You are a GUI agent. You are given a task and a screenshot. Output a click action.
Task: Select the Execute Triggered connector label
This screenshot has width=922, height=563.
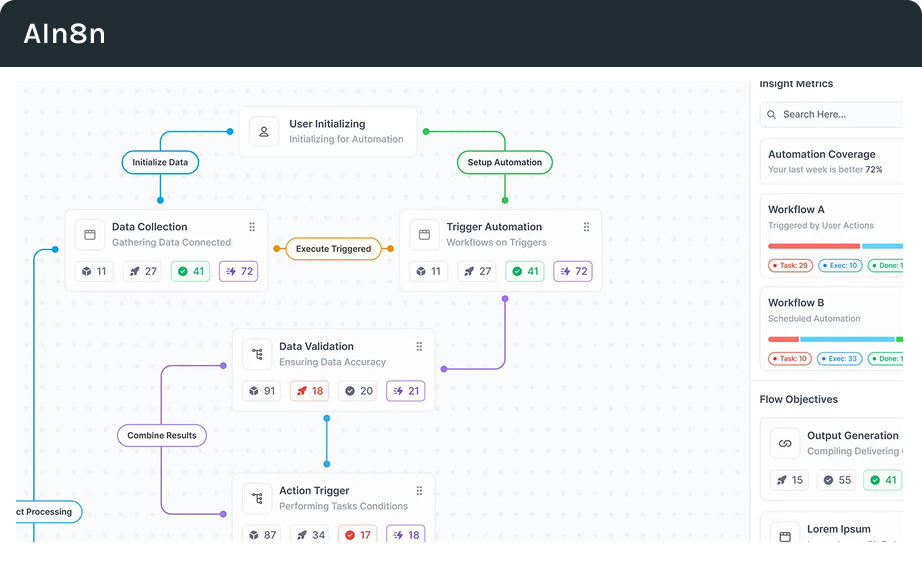coord(333,249)
